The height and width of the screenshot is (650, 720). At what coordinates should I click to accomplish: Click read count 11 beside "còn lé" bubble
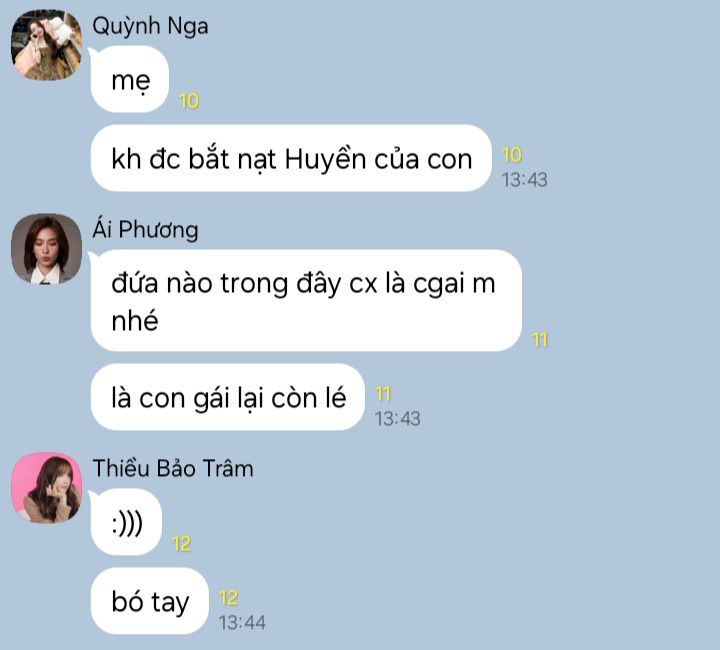[x=383, y=394]
